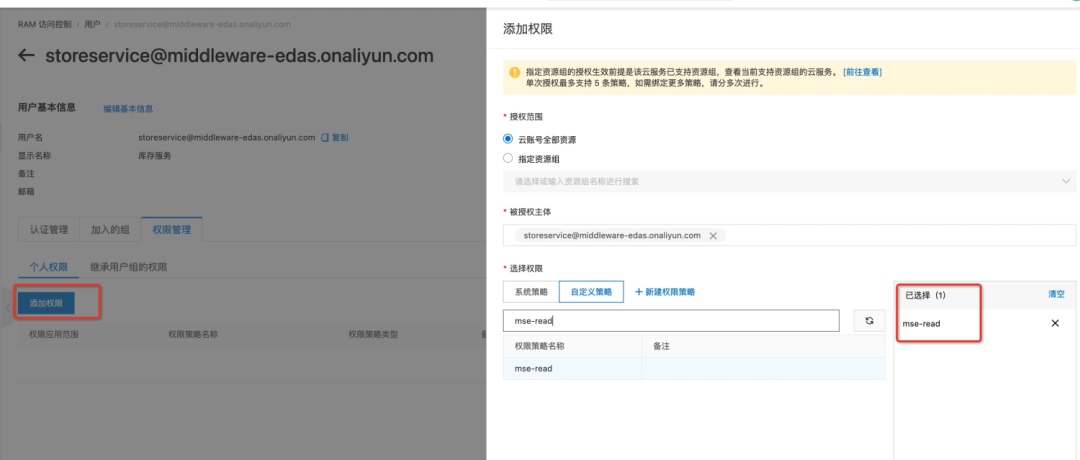
Task: Select the mse-read row in policy table
Action: click(x=570, y=368)
